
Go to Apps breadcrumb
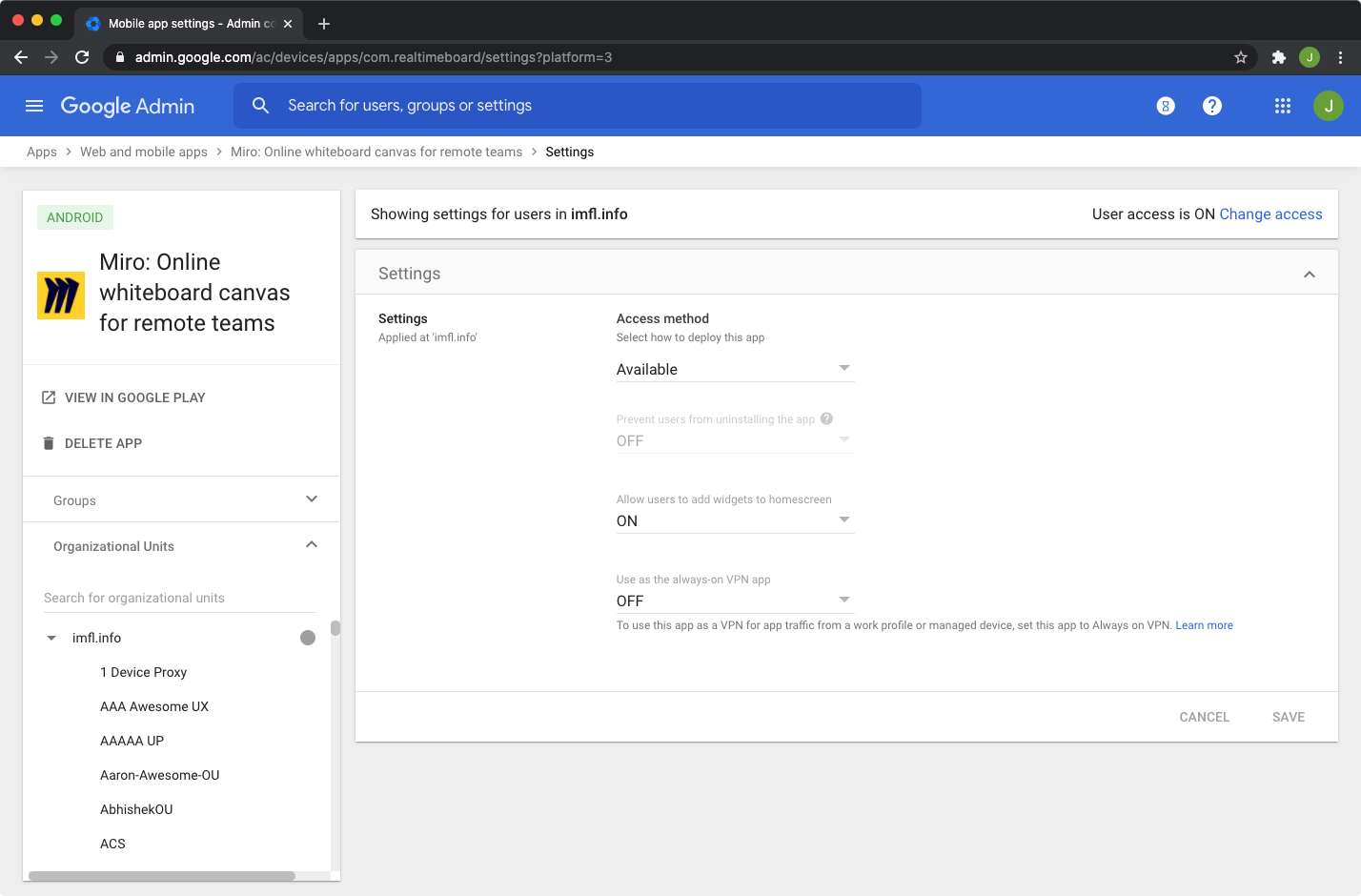42,152
